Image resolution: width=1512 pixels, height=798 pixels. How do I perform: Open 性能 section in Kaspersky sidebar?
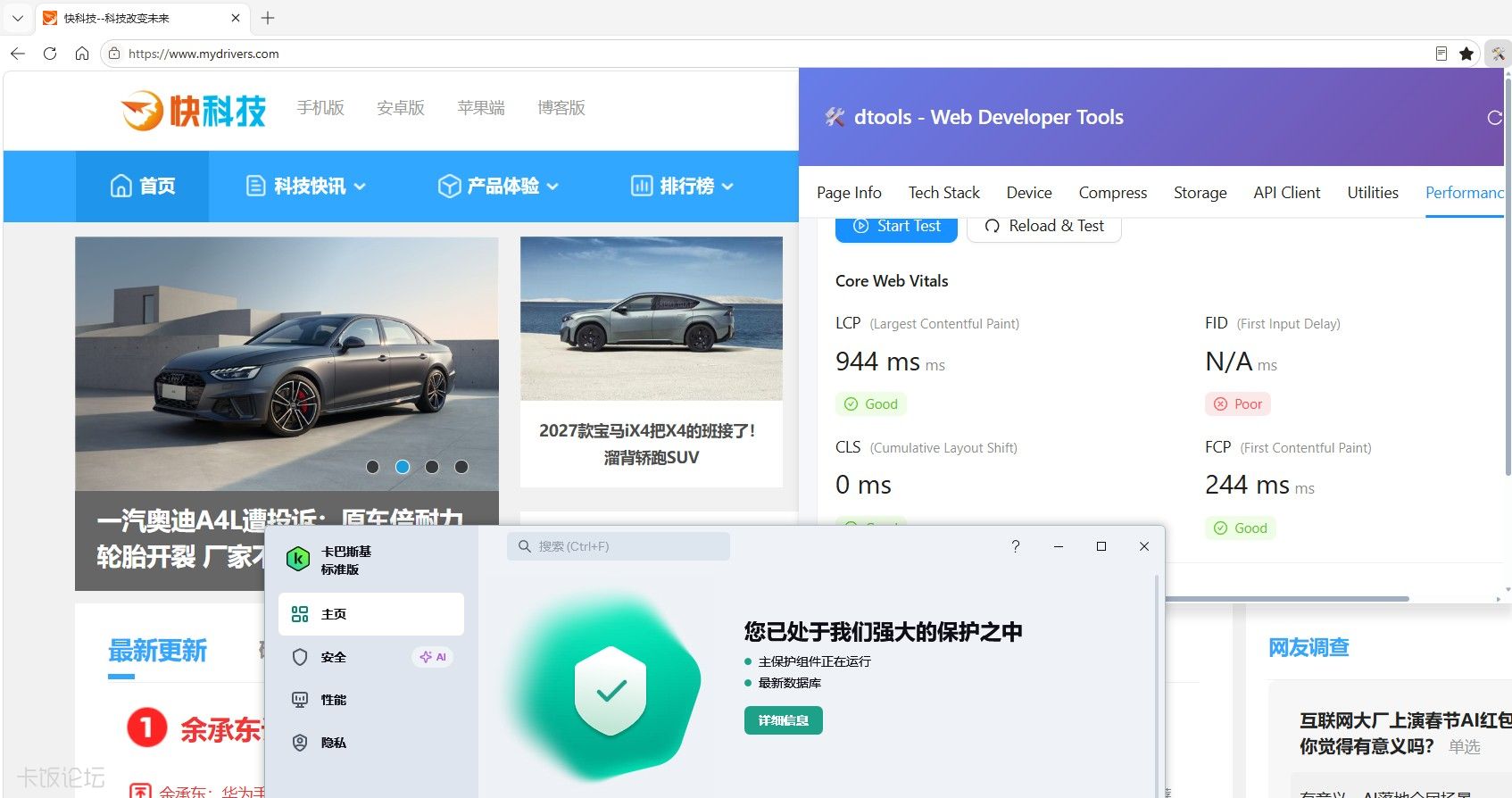[371, 700]
